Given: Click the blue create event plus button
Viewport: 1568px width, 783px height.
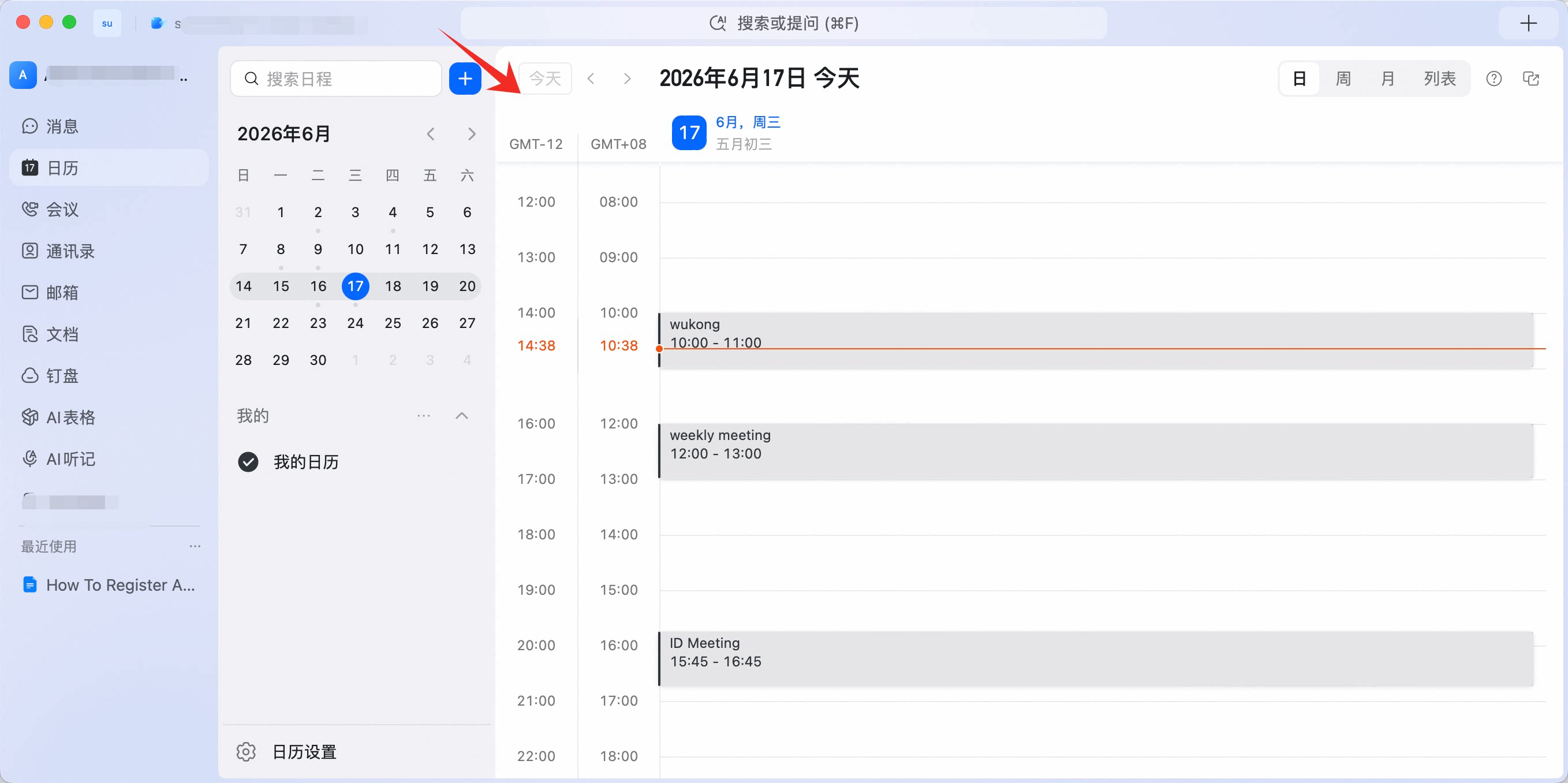Looking at the screenshot, I should [x=465, y=79].
